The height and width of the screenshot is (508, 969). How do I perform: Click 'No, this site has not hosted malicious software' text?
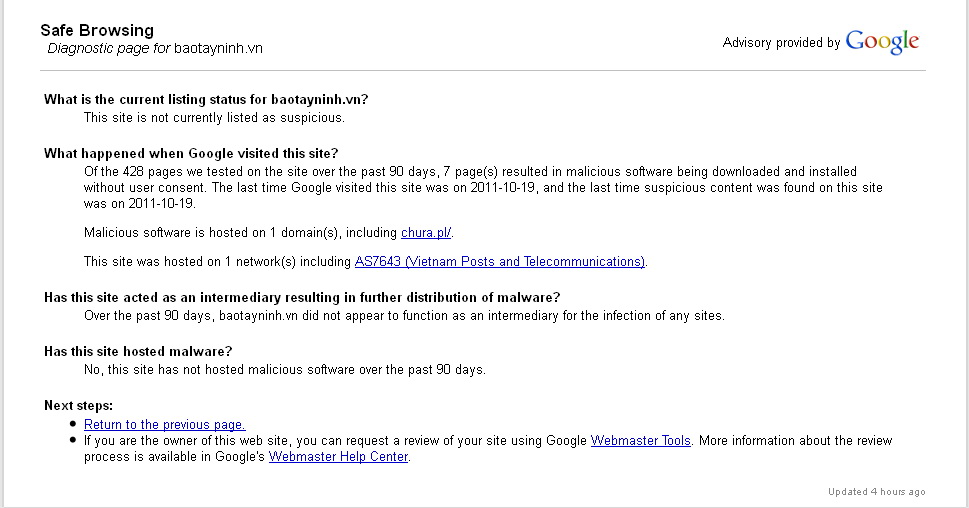(x=285, y=370)
